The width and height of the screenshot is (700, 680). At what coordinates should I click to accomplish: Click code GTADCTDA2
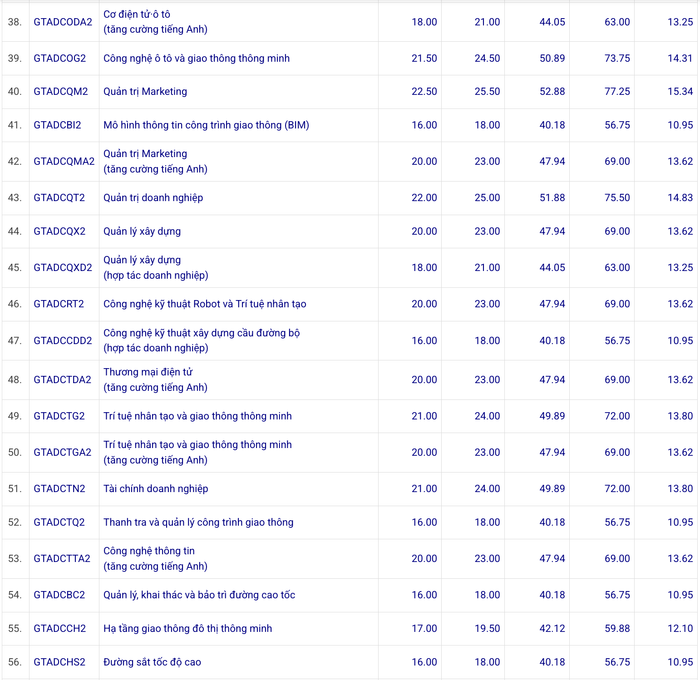[x=62, y=380]
